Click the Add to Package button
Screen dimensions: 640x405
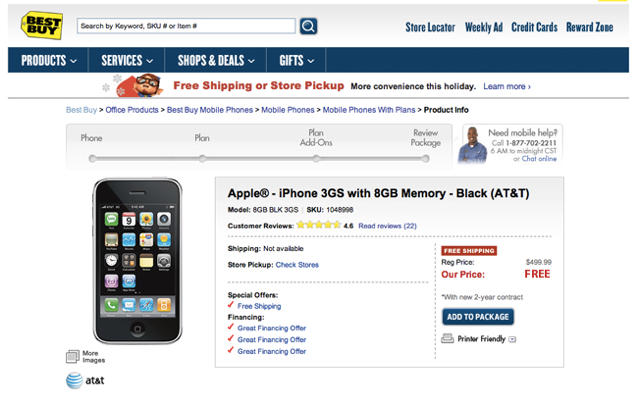coord(477,317)
